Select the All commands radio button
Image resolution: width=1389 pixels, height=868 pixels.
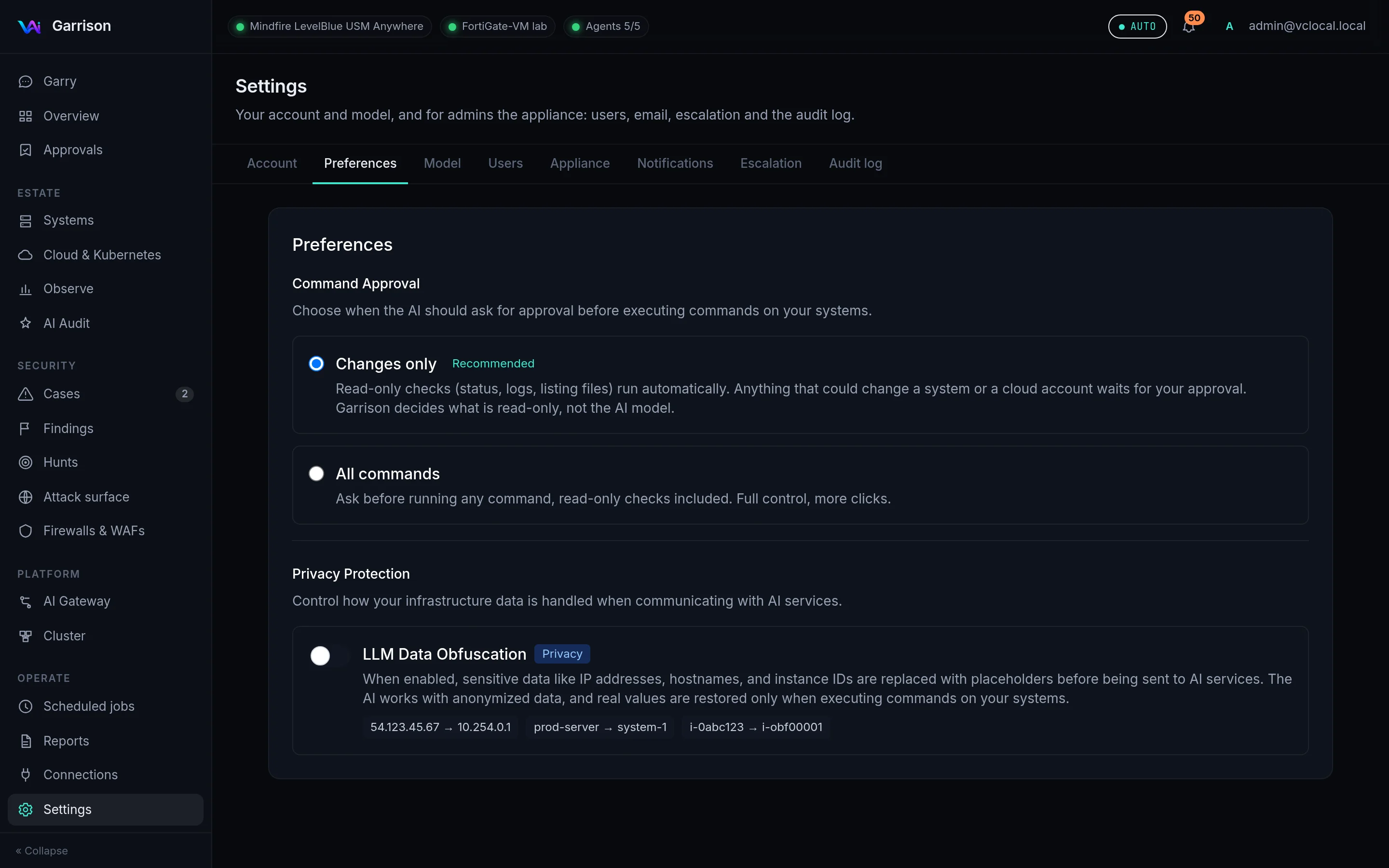pyautogui.click(x=316, y=474)
